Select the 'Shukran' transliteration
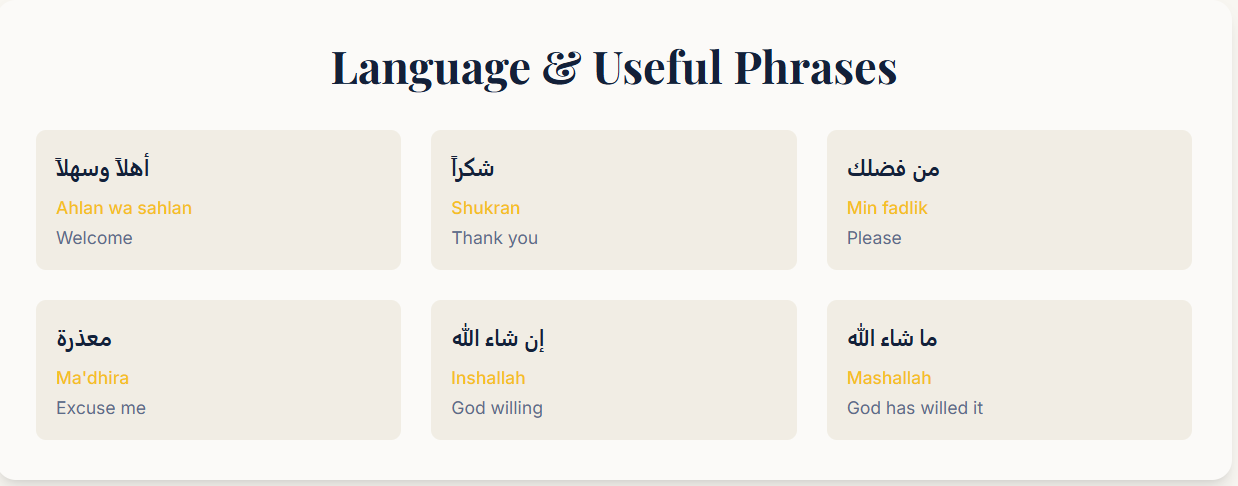The width and height of the screenshot is (1238, 486). coord(486,208)
